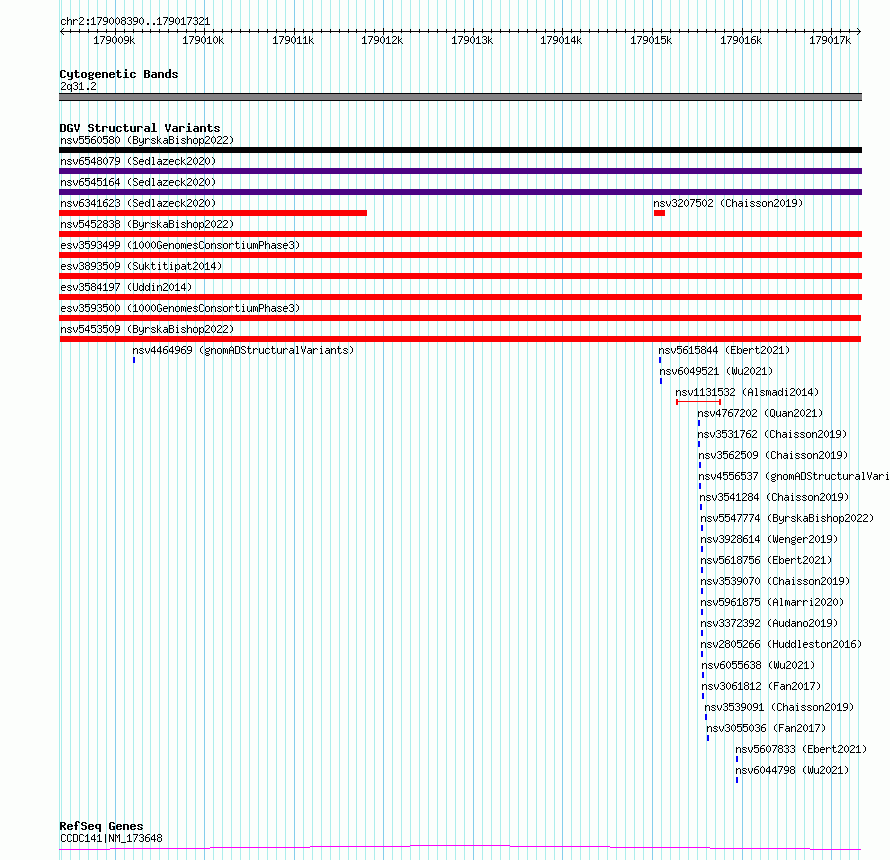Click the 179009k ruler tick label
The height and width of the screenshot is (860, 890).
[114, 41]
